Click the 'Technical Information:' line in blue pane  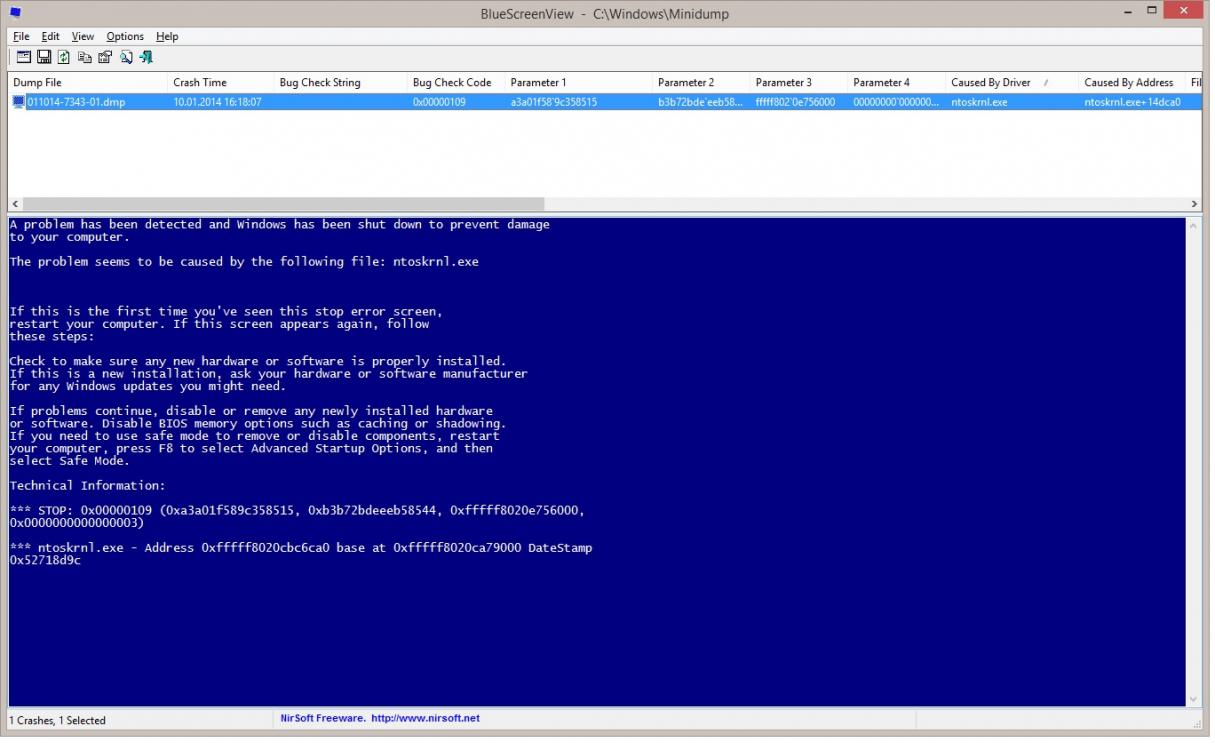point(87,486)
